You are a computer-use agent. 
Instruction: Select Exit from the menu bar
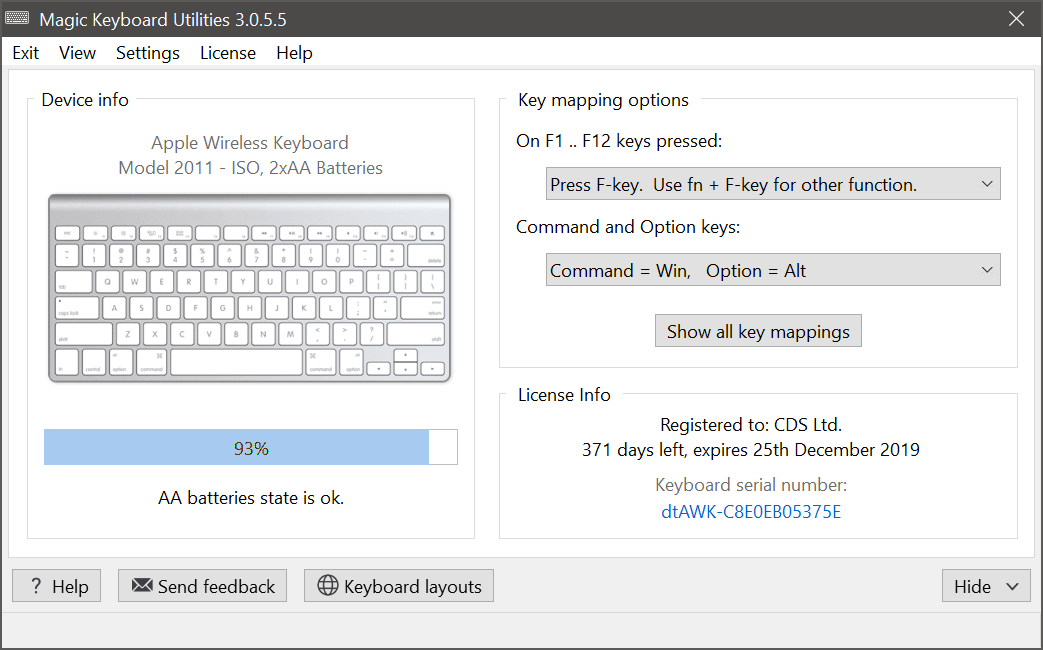(25, 52)
